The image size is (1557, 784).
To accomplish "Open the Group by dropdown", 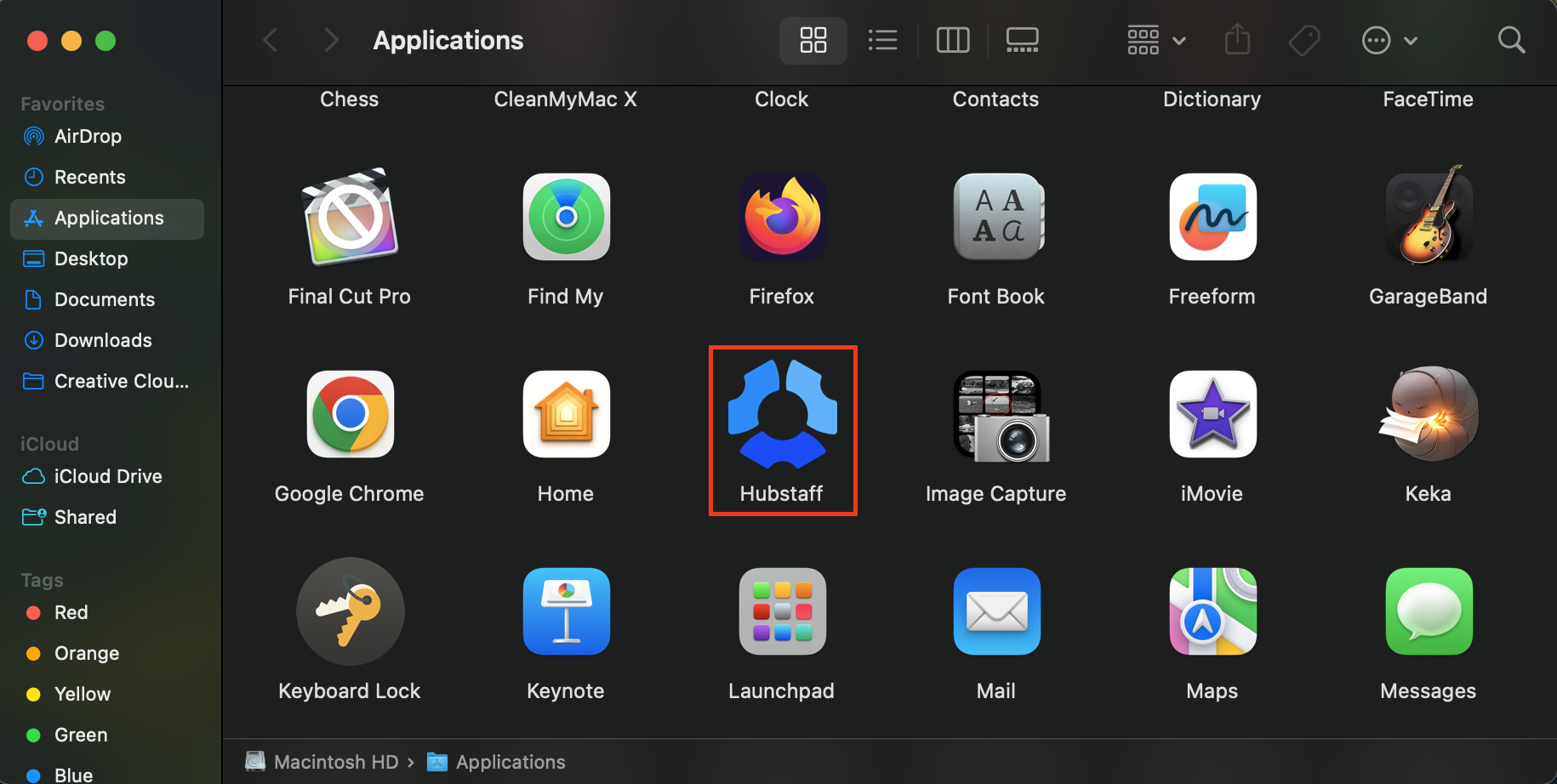I will [1156, 40].
